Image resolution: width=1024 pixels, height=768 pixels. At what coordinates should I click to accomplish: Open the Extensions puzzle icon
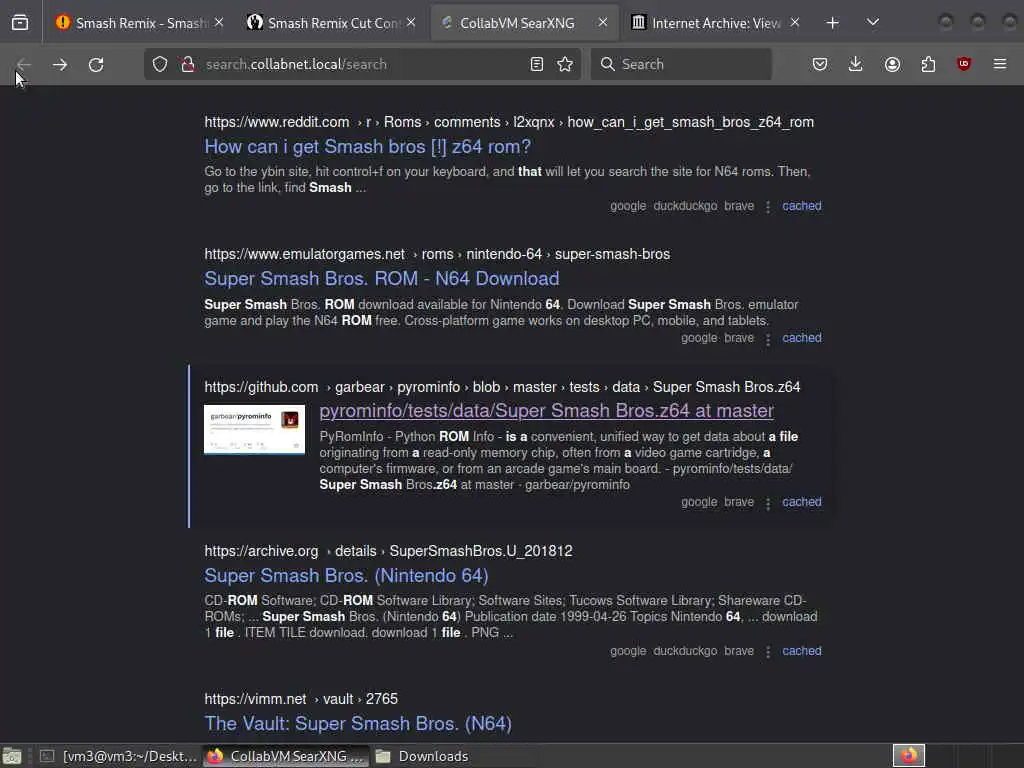928,64
